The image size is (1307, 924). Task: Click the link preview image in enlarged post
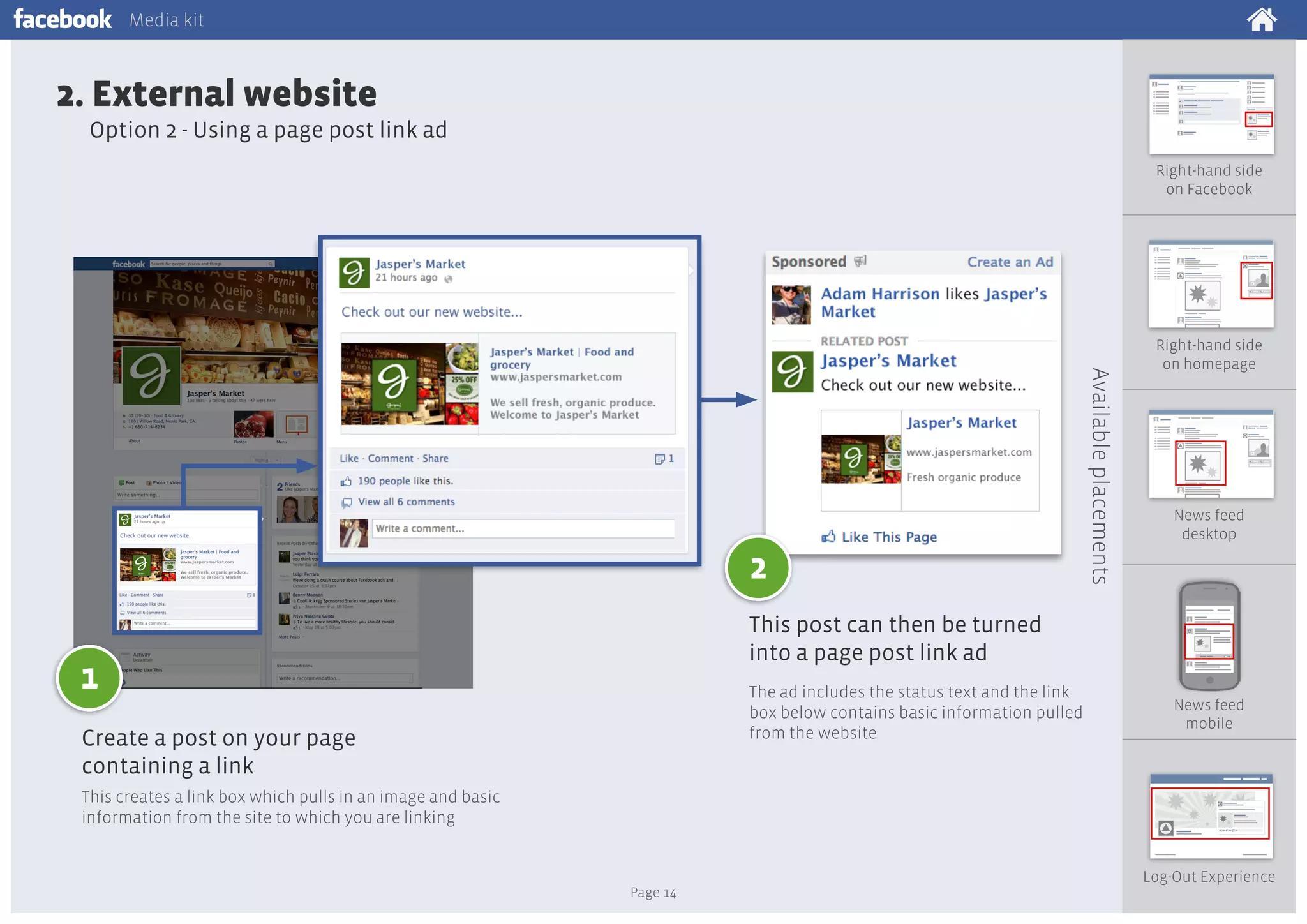coord(410,384)
